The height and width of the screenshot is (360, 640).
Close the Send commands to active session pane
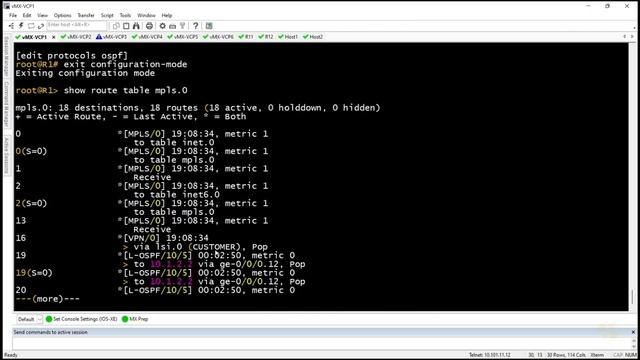[x=633, y=332]
